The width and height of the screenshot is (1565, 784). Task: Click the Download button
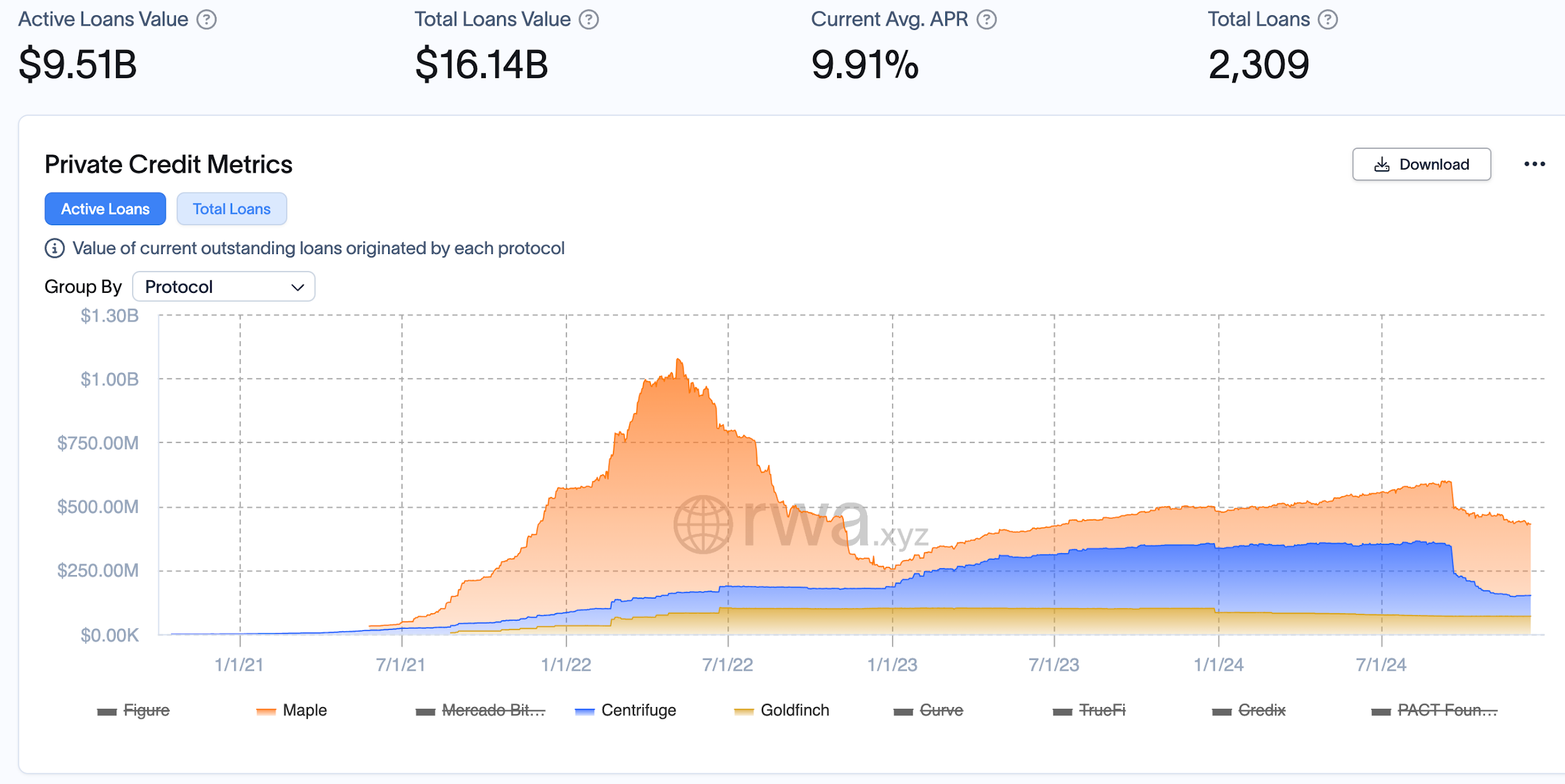pos(1422,164)
